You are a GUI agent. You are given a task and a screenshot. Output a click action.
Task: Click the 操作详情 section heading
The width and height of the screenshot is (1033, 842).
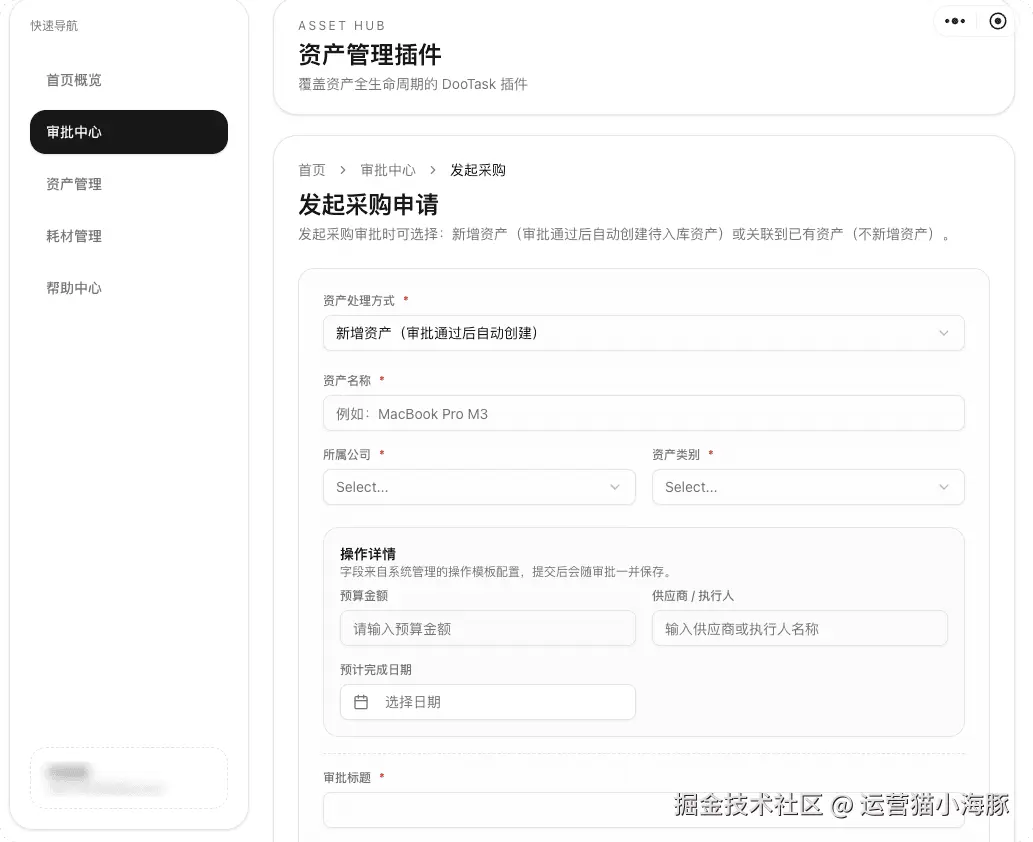pos(368,554)
